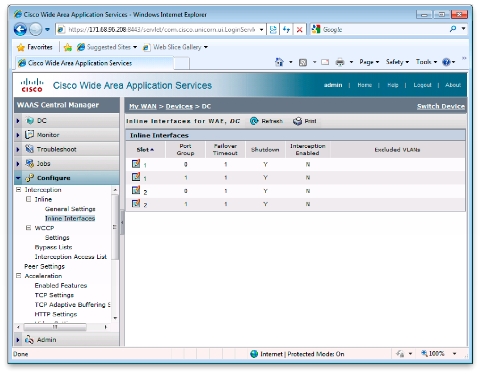
Task: Open Interception Access List item
Action: [x=71, y=257]
